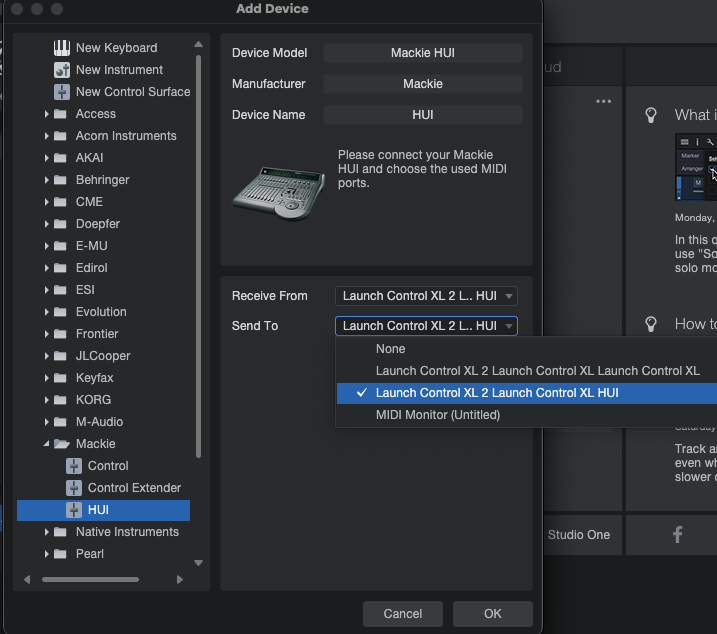Click the horizontal scrollbar thumb
The image size is (717, 634).
(90, 580)
